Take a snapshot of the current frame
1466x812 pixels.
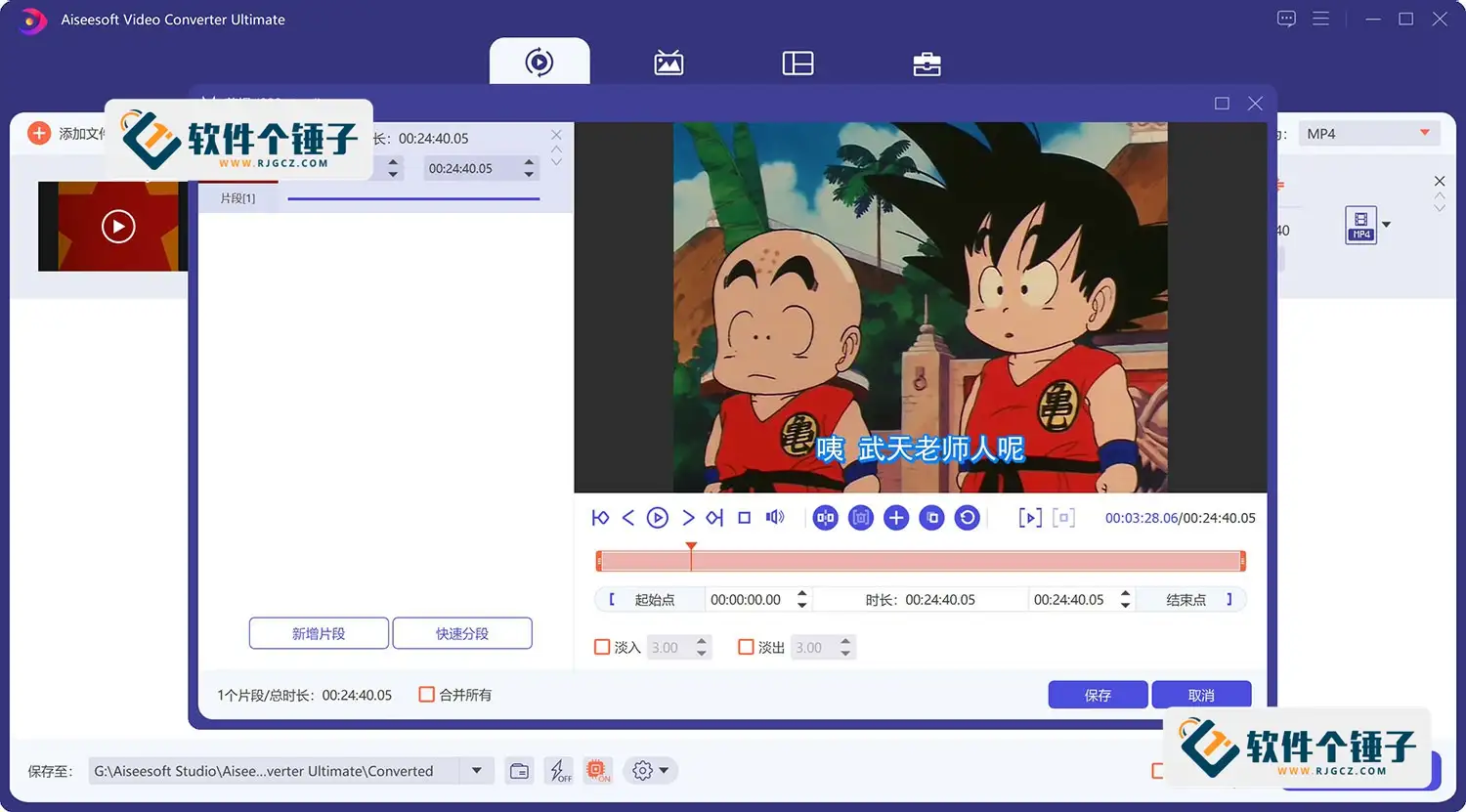pyautogui.click(x=861, y=518)
